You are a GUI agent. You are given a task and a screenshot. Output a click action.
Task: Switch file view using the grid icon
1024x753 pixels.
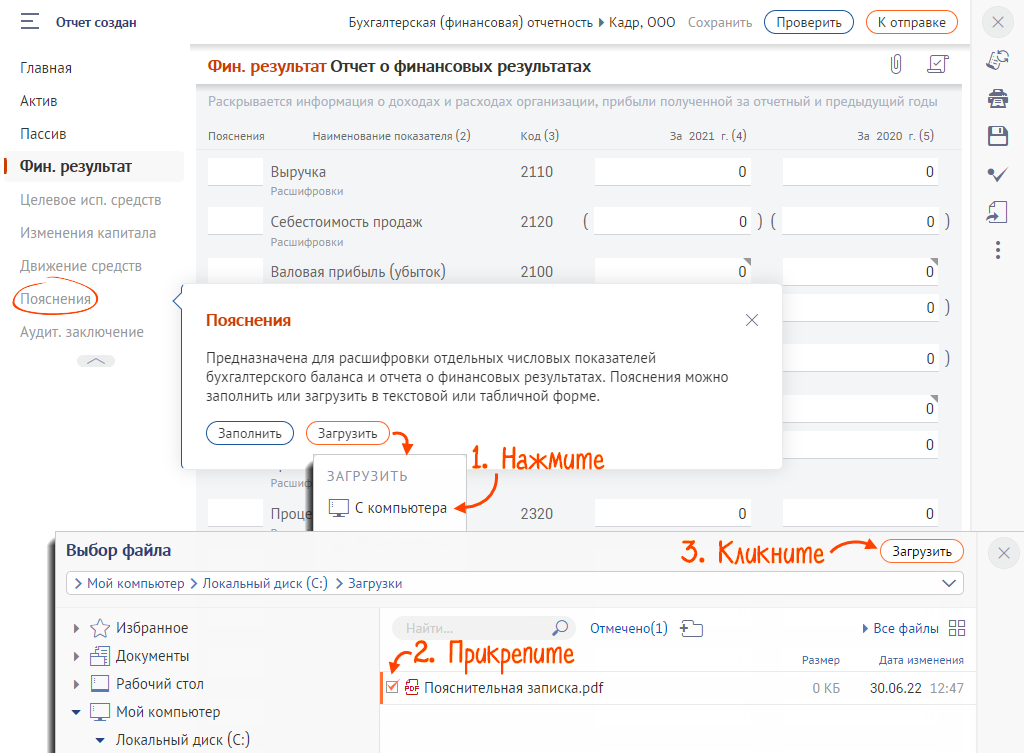pos(957,628)
